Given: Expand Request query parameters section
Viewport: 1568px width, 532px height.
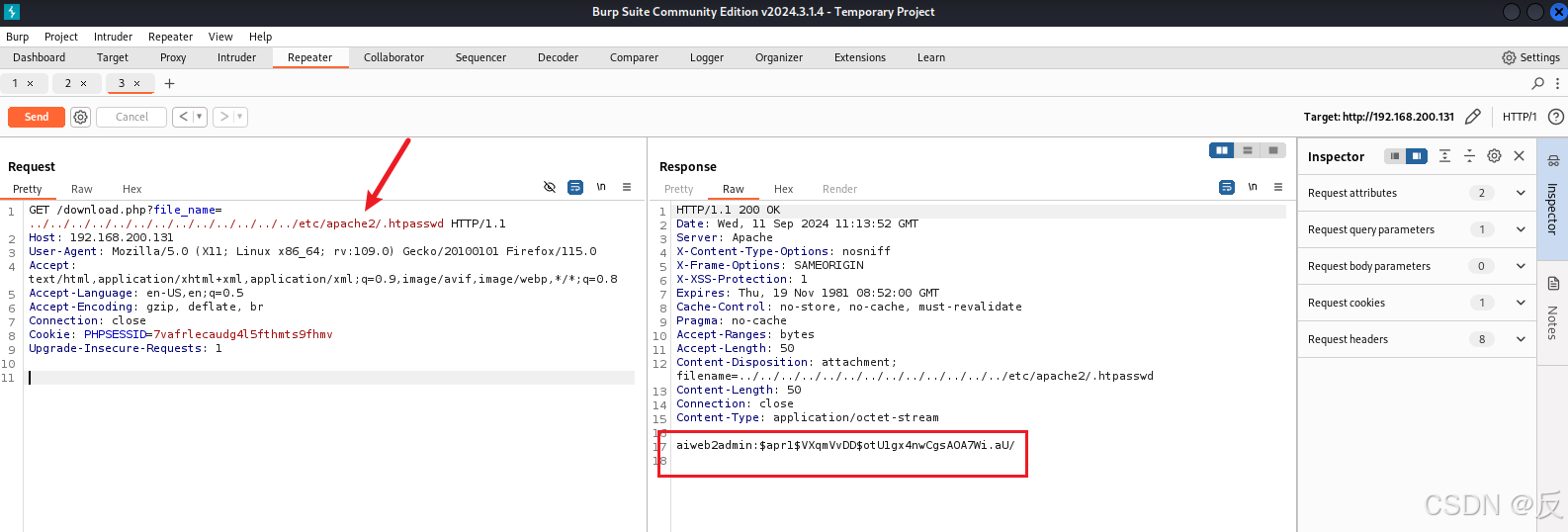Looking at the screenshot, I should (x=1417, y=229).
